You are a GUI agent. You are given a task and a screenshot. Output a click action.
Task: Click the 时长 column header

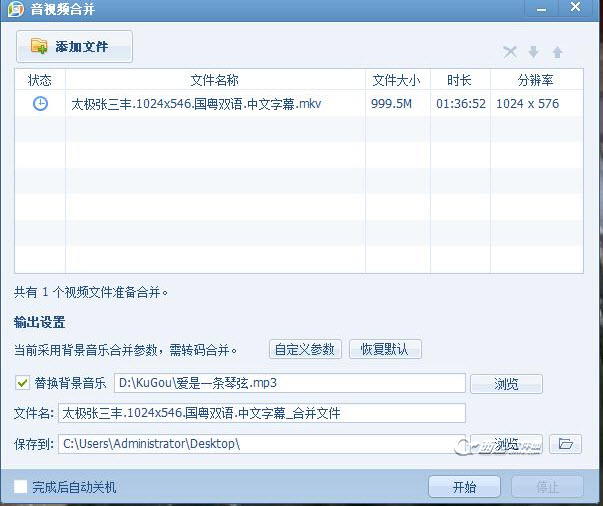point(460,80)
